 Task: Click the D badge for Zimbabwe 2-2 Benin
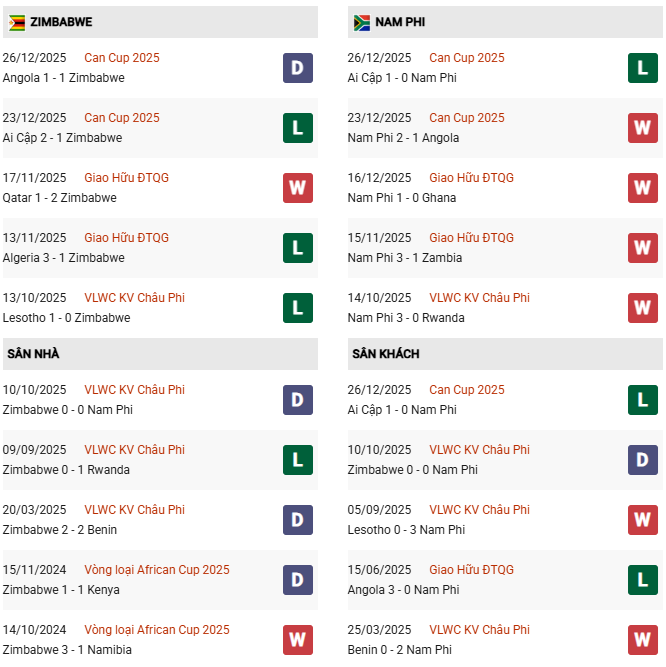point(297,520)
